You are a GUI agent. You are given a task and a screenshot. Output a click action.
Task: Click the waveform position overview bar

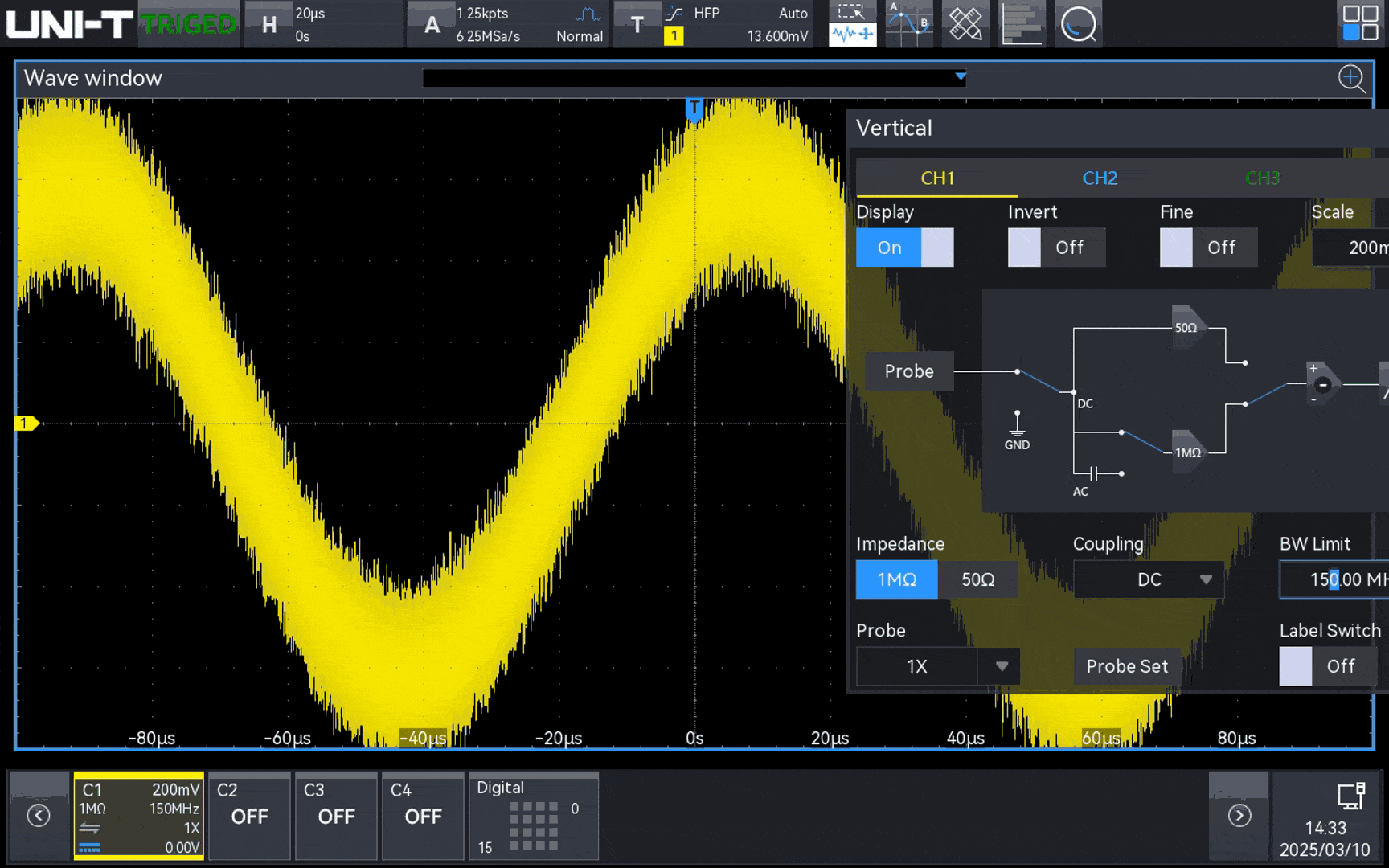pyautogui.click(x=694, y=78)
